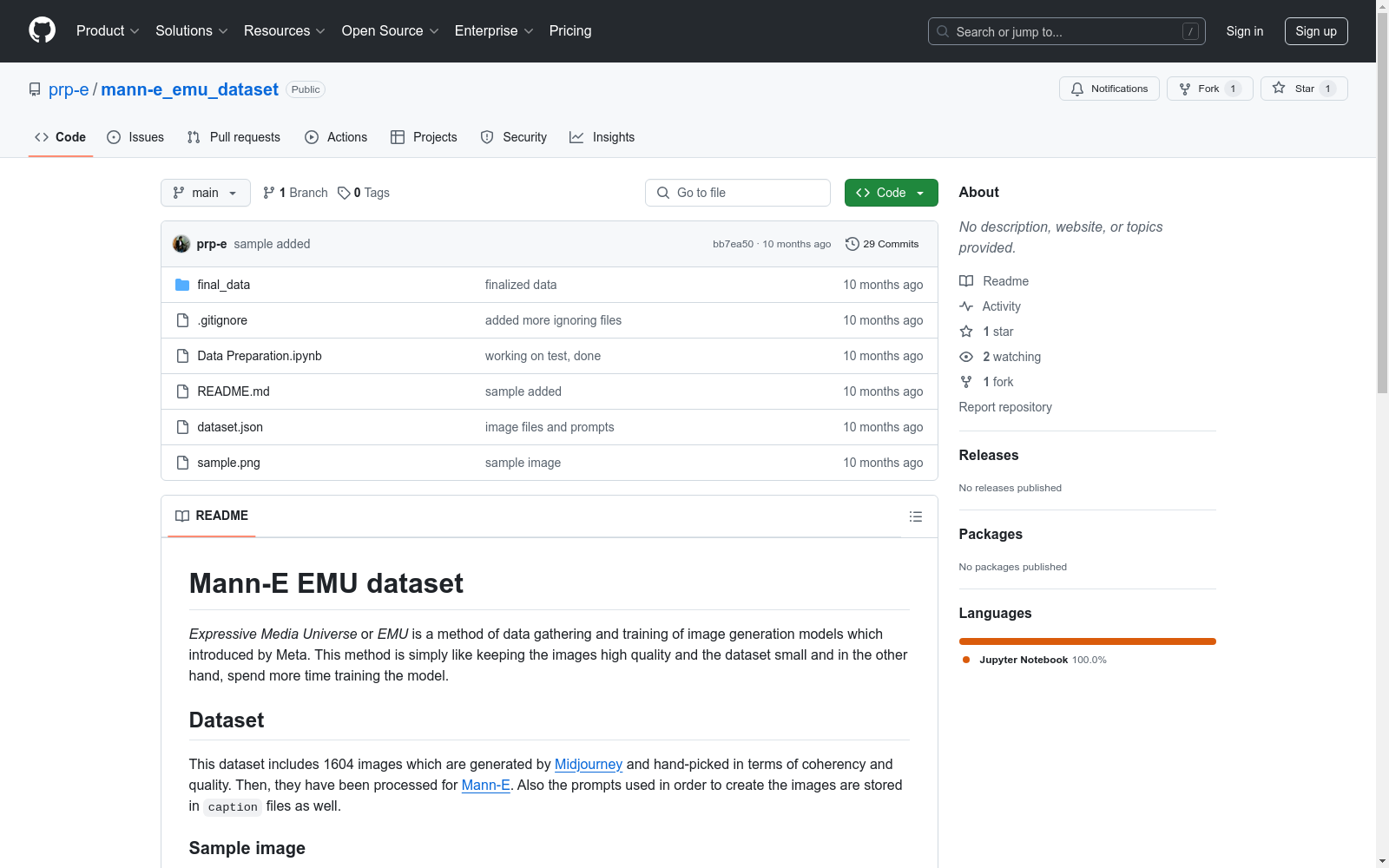The image size is (1389, 868).
Task: Click Report repository link
Action: [1005, 407]
